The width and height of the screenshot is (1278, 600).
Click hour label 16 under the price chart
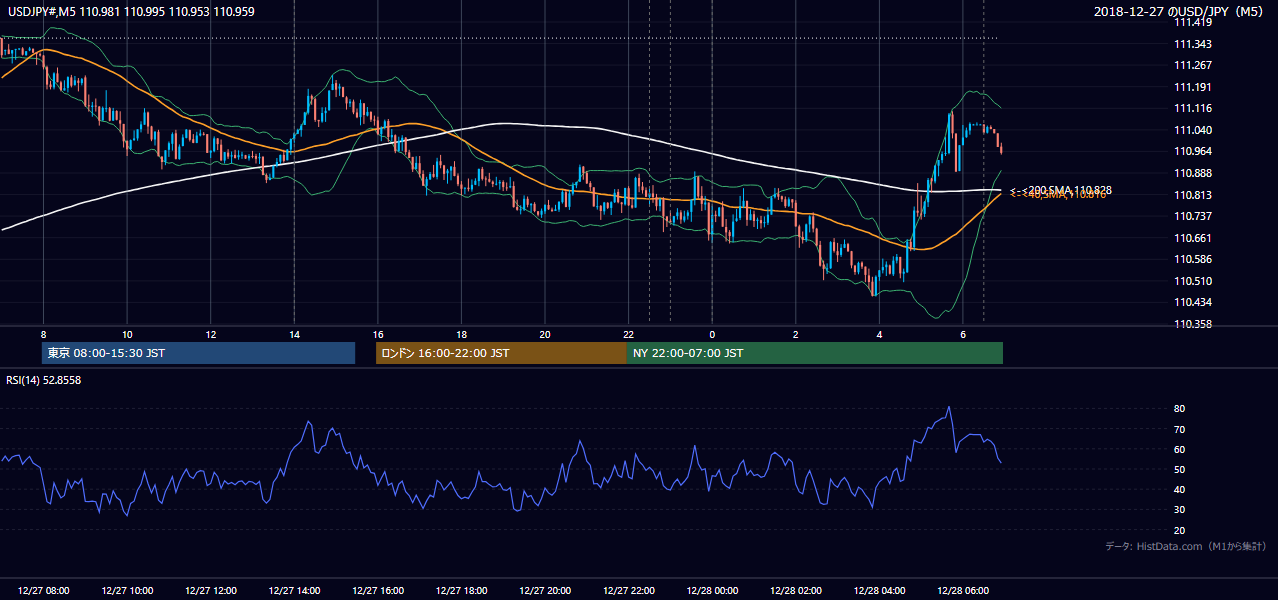click(x=378, y=334)
